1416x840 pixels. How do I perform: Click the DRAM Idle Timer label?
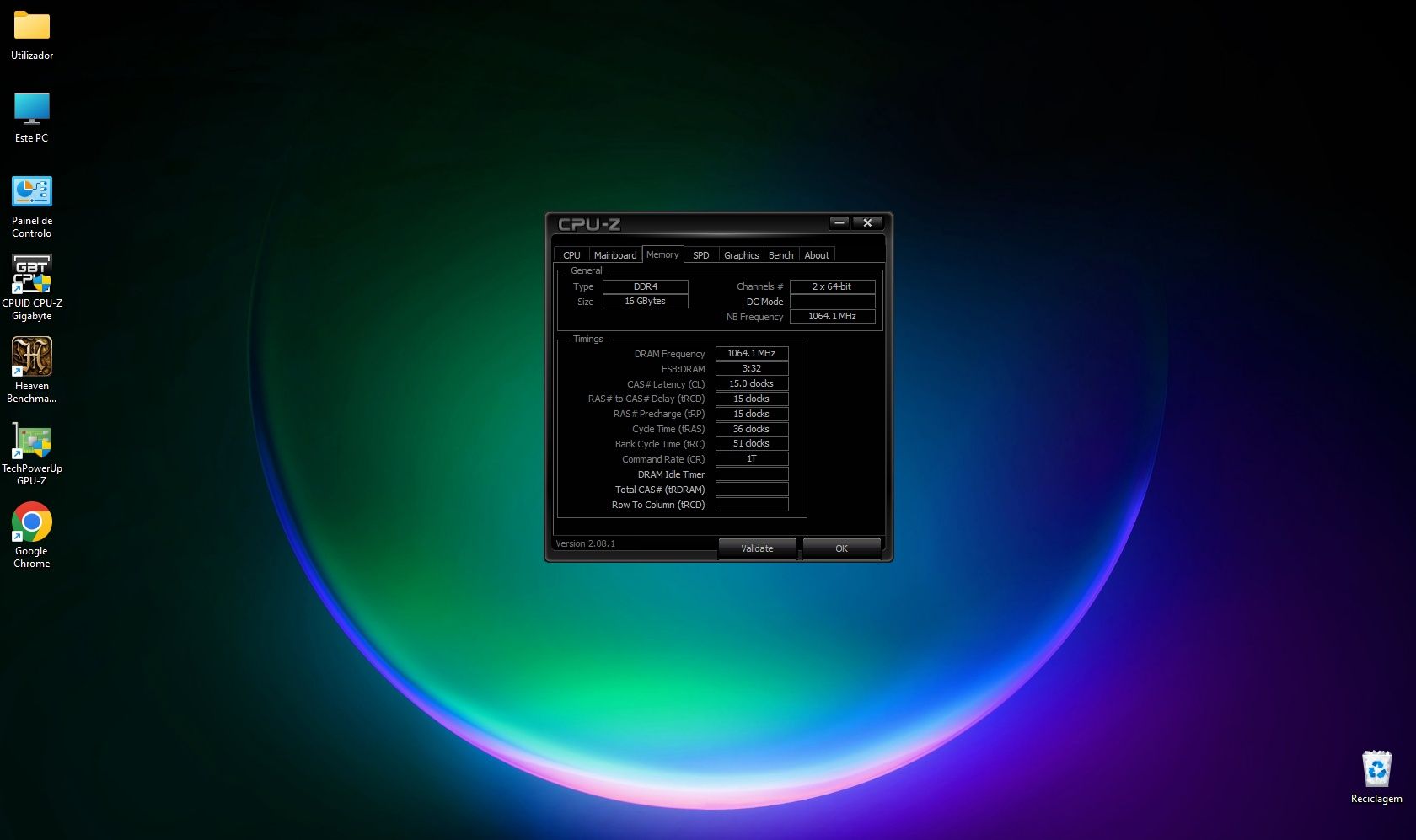(x=671, y=474)
